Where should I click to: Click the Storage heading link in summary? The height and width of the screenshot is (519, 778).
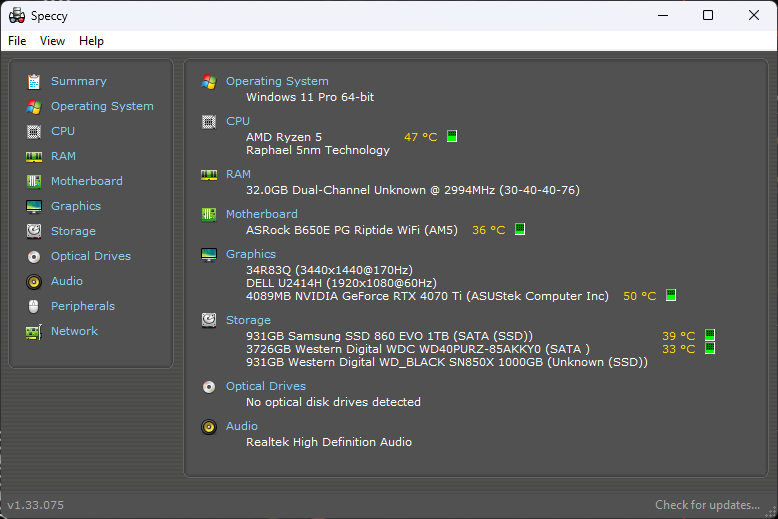(248, 320)
